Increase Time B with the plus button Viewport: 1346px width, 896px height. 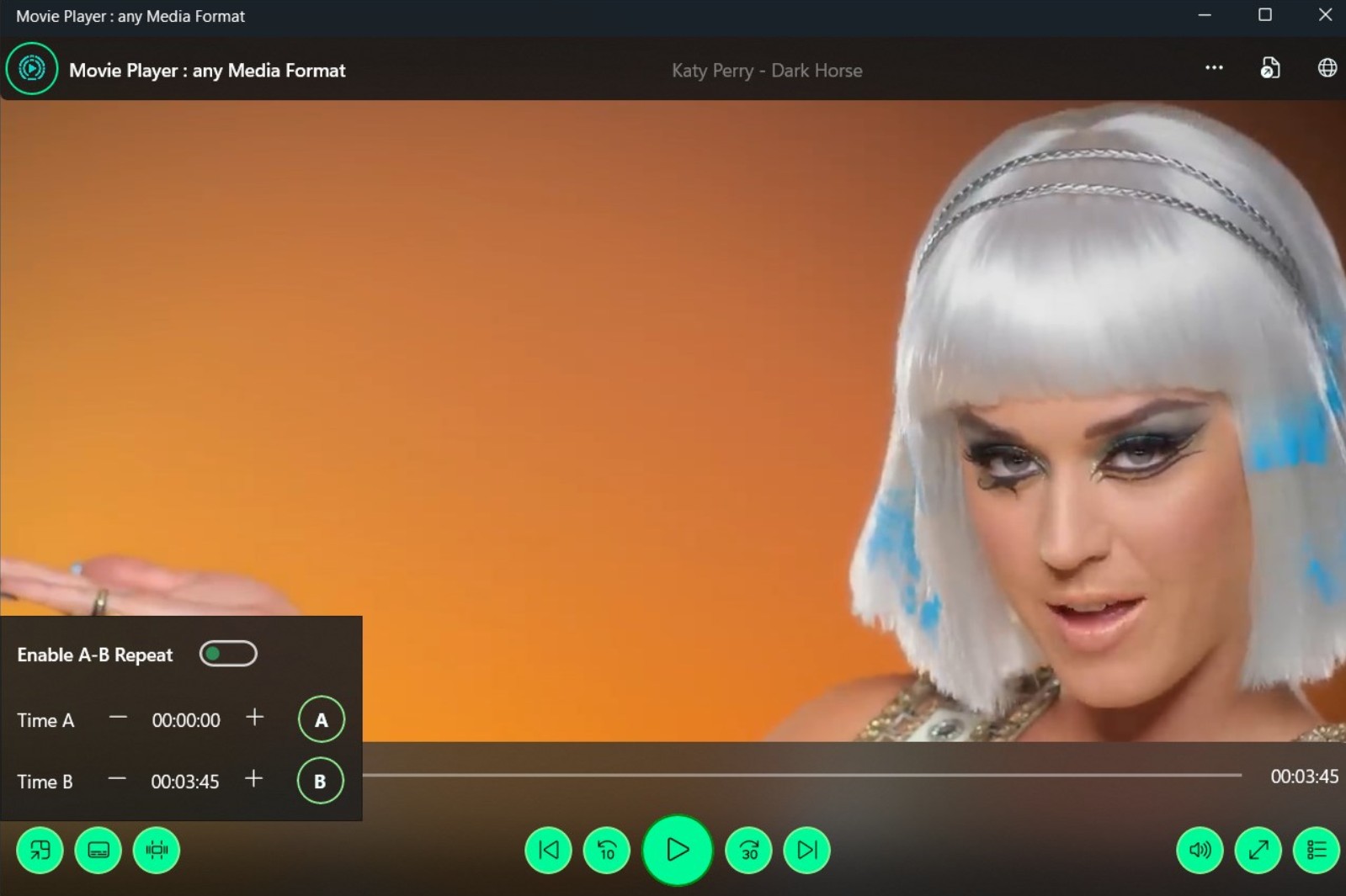(253, 779)
